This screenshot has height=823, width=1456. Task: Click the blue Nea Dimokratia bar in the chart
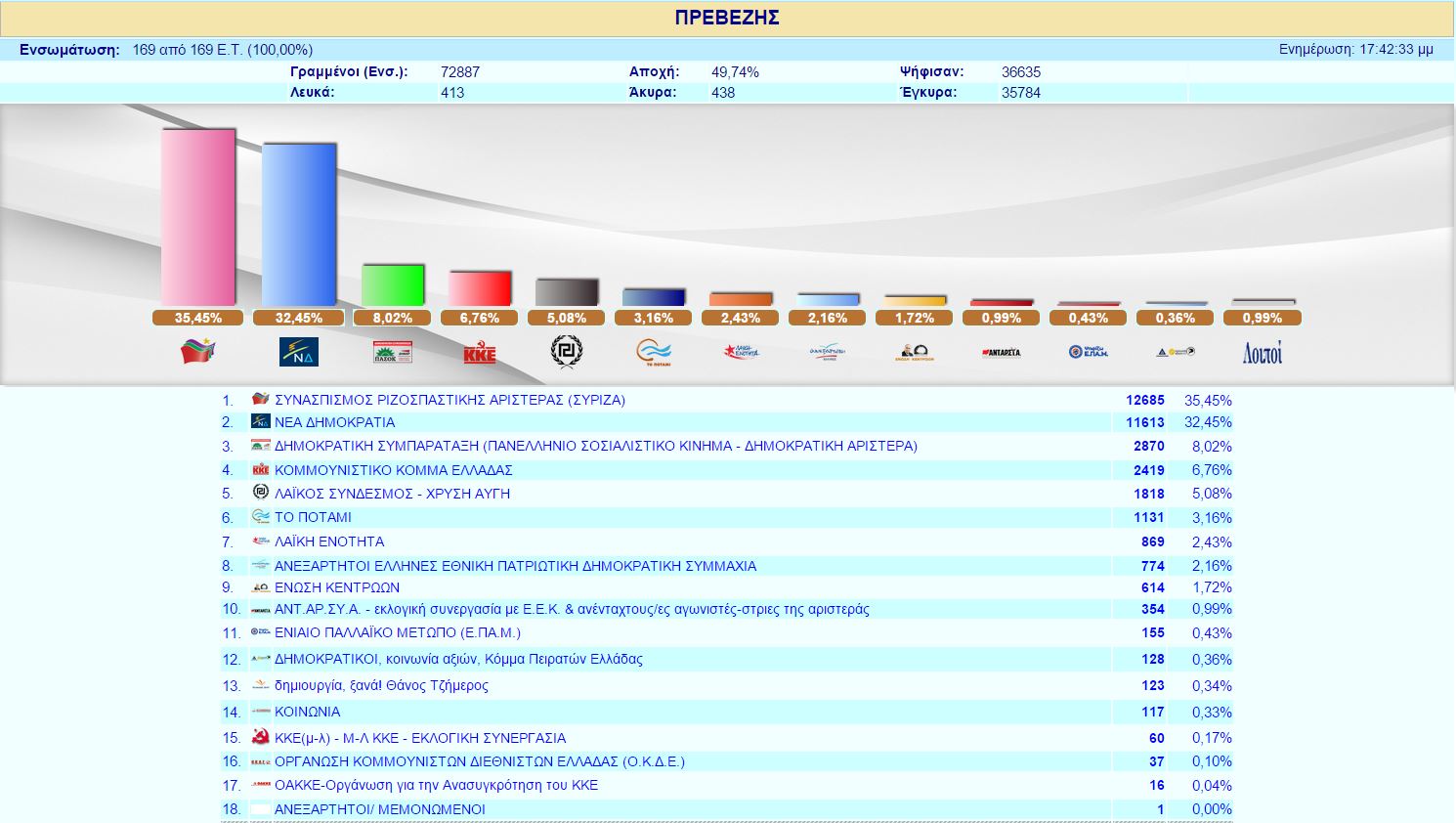pos(299,225)
